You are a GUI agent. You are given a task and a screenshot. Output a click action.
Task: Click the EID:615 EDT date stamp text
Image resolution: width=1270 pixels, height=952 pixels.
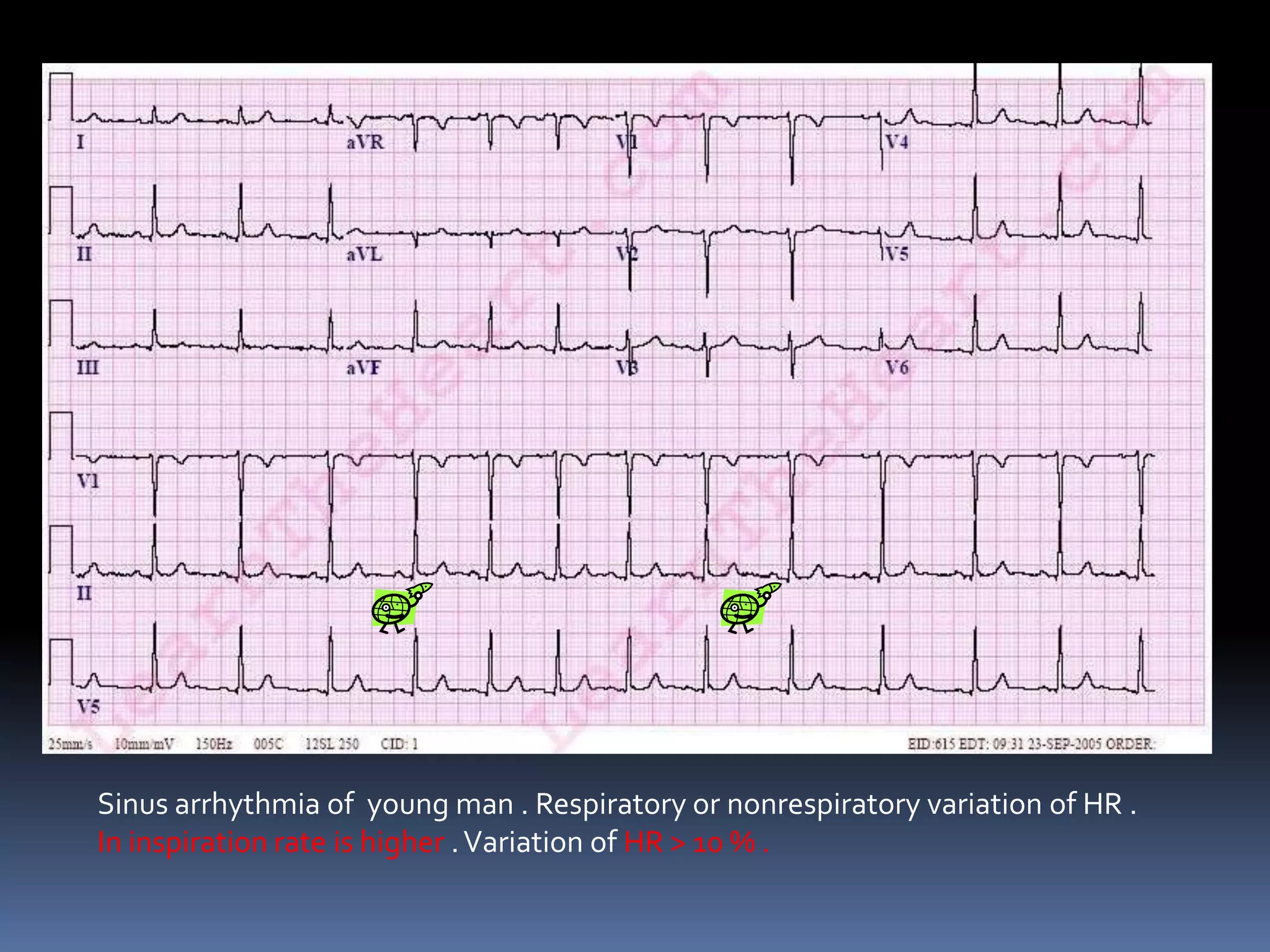[1031, 744]
